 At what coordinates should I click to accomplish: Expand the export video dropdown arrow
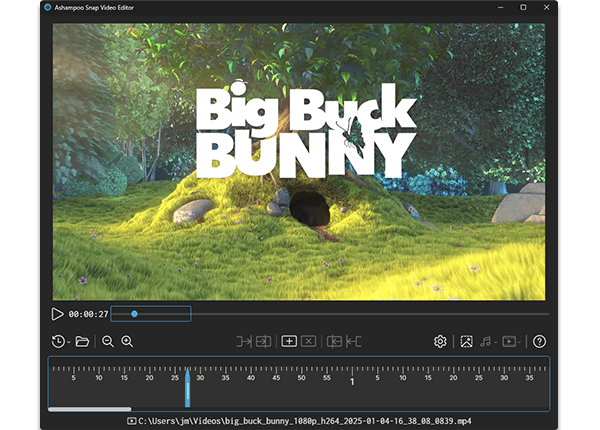(519, 342)
